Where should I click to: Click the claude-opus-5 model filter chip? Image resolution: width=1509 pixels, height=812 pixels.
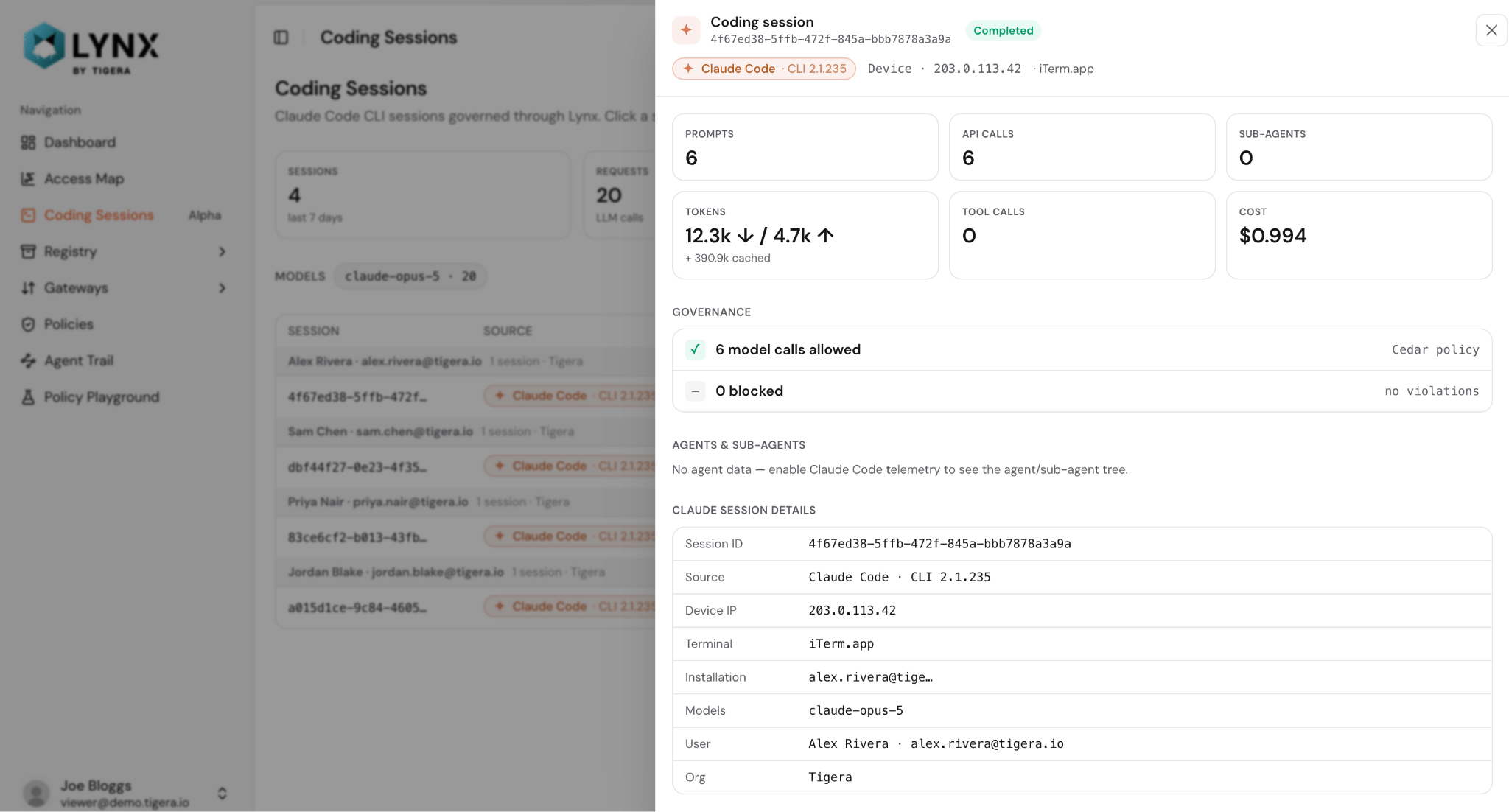coord(410,276)
